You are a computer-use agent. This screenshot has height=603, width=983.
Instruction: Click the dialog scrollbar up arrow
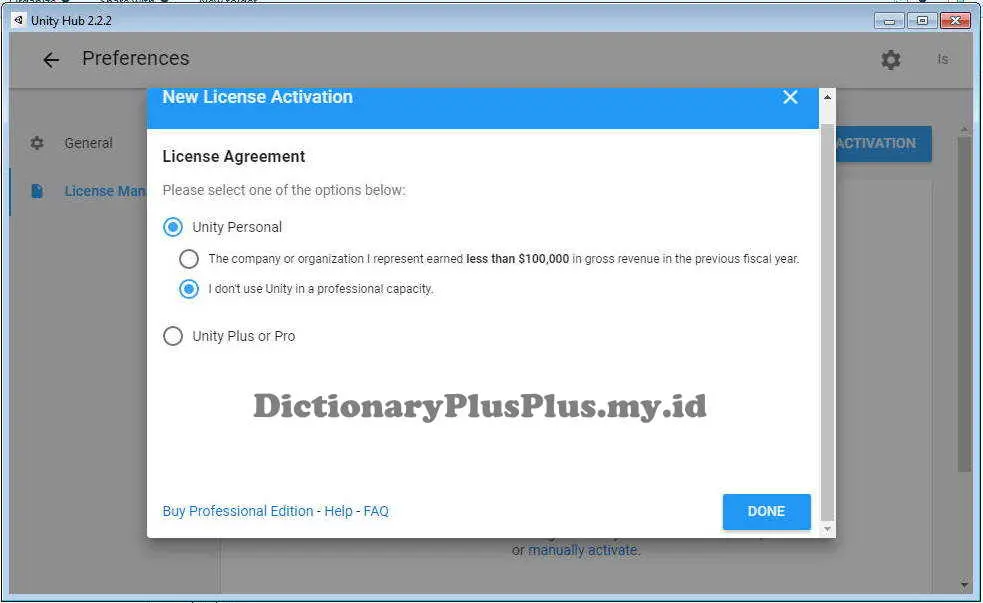[x=828, y=97]
